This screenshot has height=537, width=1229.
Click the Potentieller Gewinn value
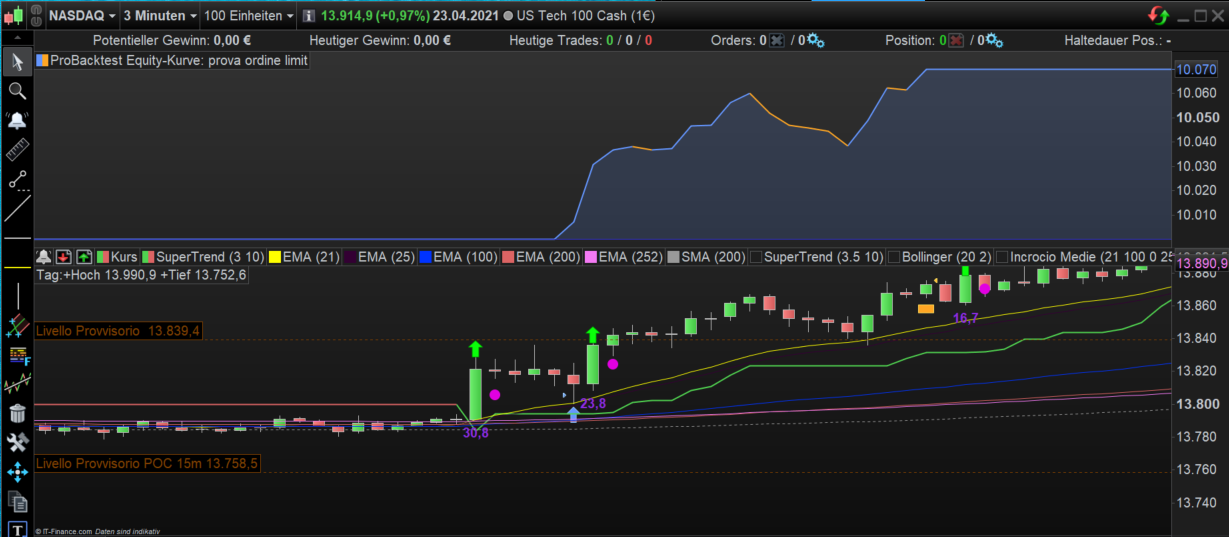pos(232,40)
